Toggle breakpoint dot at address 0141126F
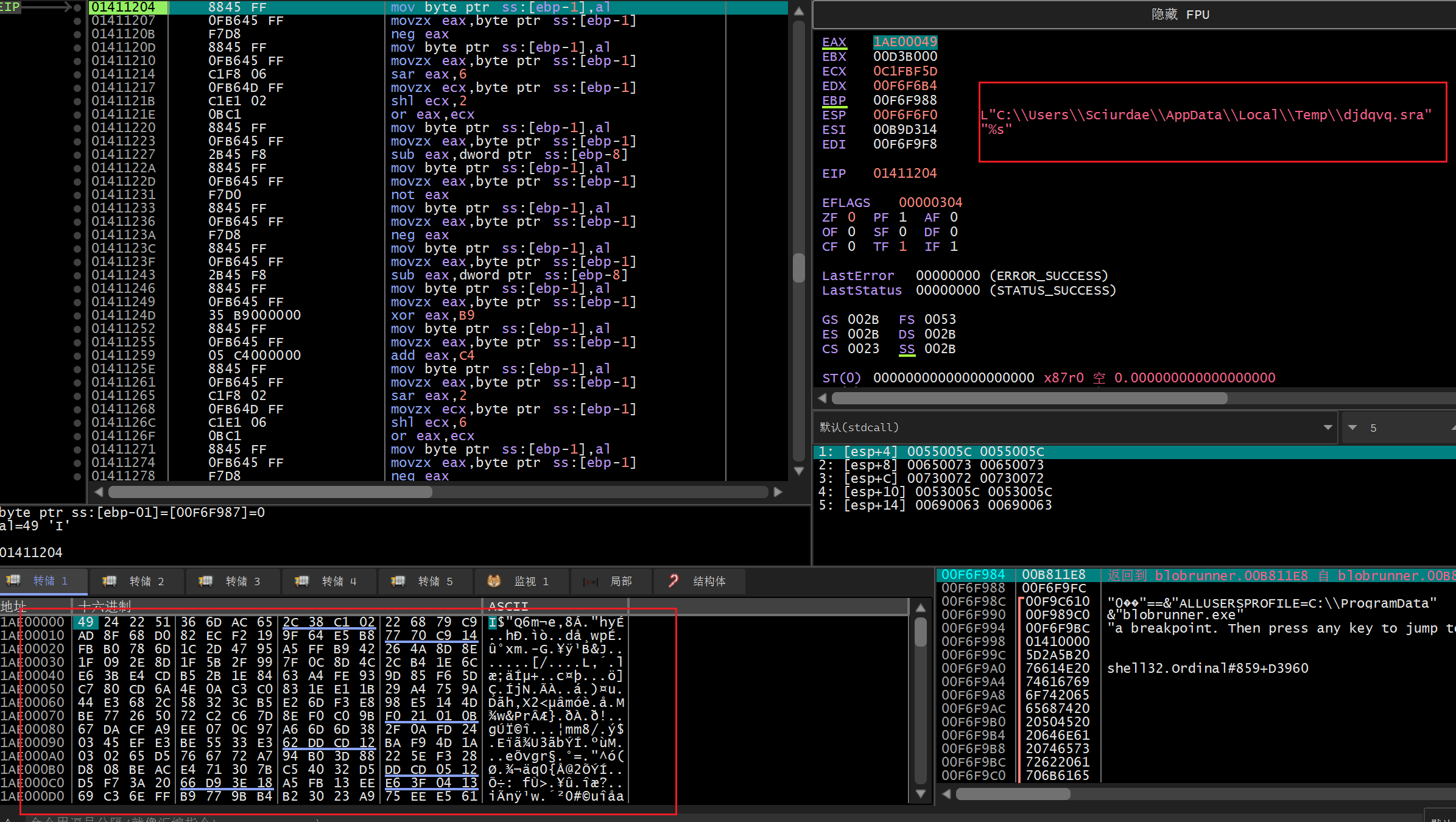Viewport: 1456px width, 822px height. (x=77, y=436)
